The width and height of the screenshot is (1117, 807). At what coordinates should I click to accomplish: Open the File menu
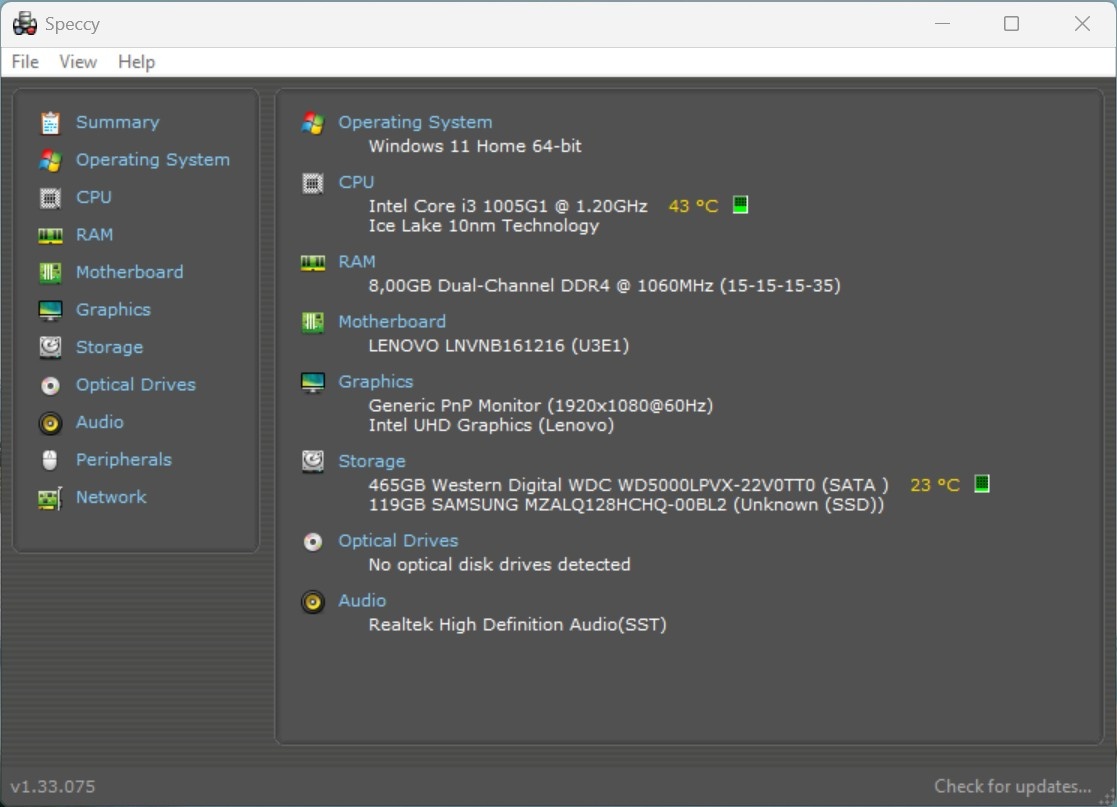(x=24, y=61)
